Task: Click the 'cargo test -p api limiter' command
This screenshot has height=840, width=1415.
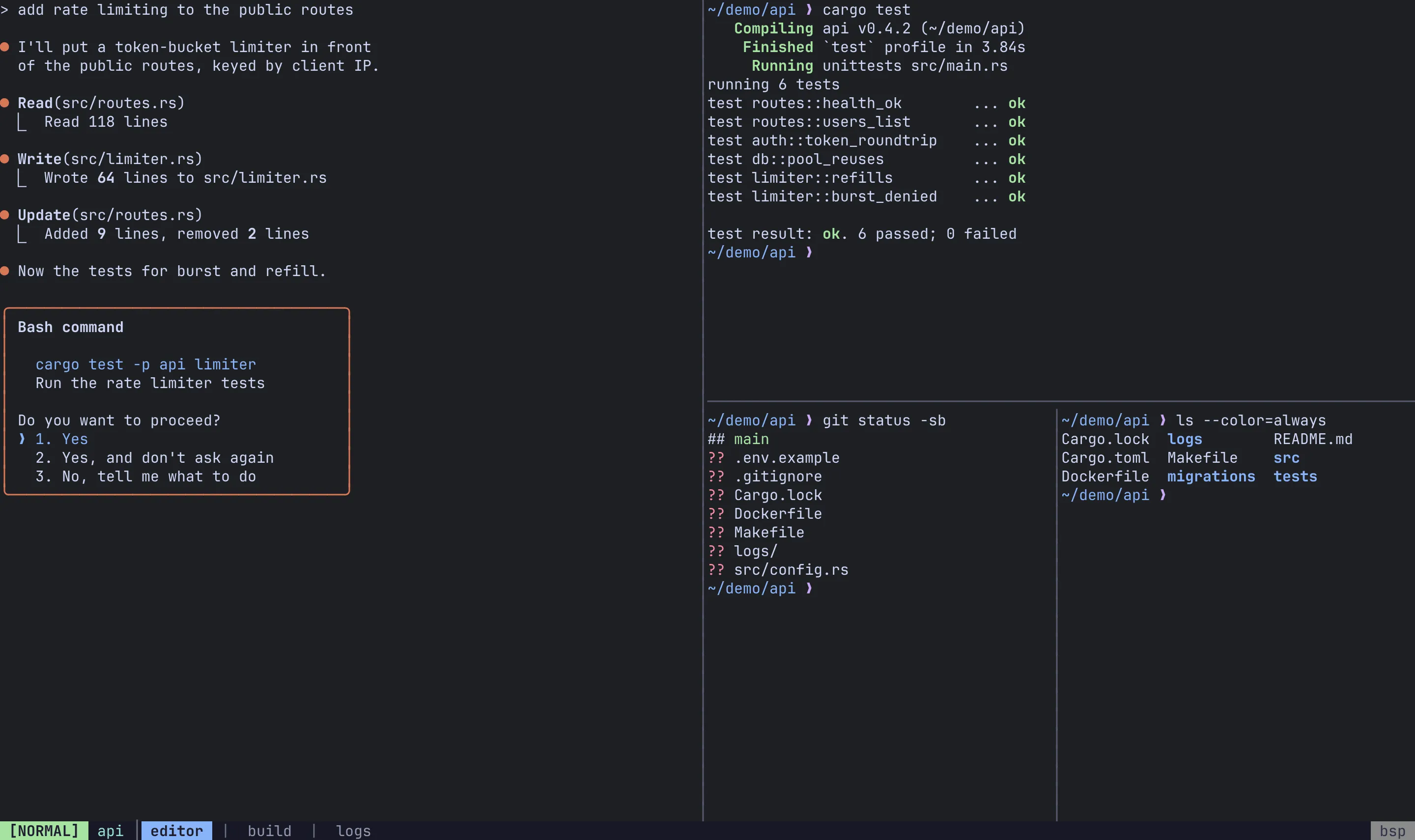Action: pos(145,364)
